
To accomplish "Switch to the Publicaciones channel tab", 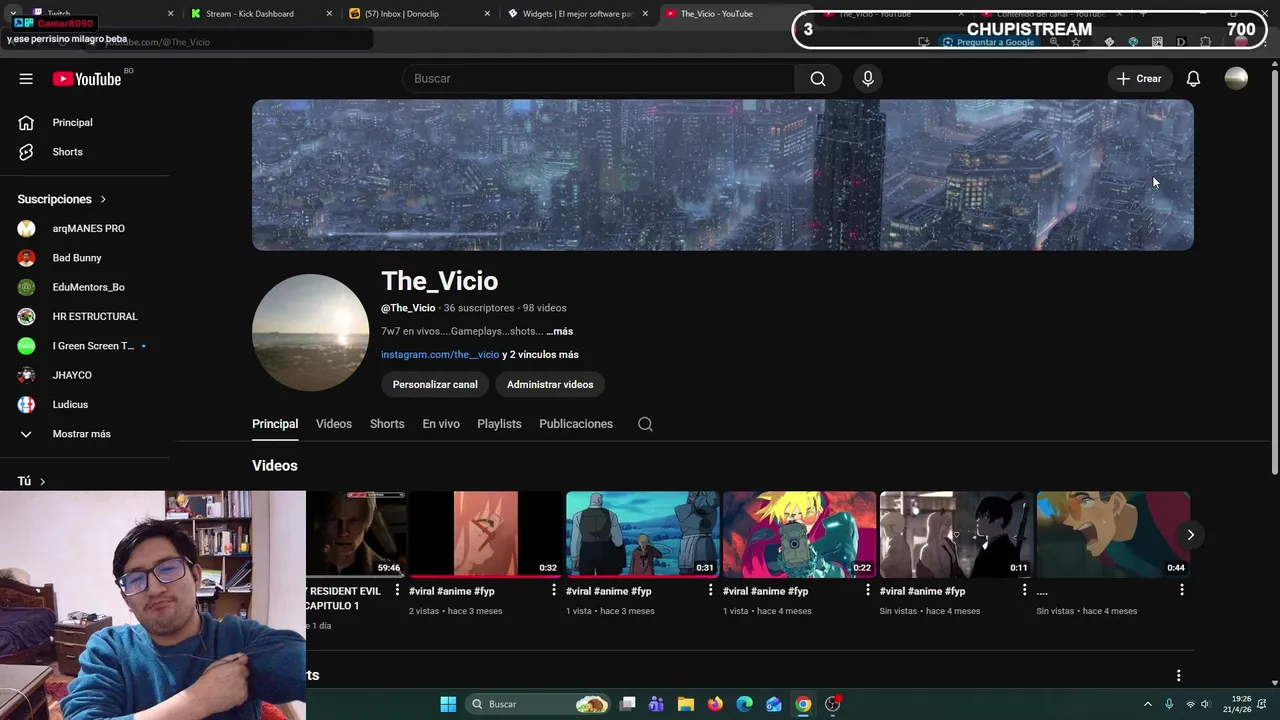I will click(576, 424).
